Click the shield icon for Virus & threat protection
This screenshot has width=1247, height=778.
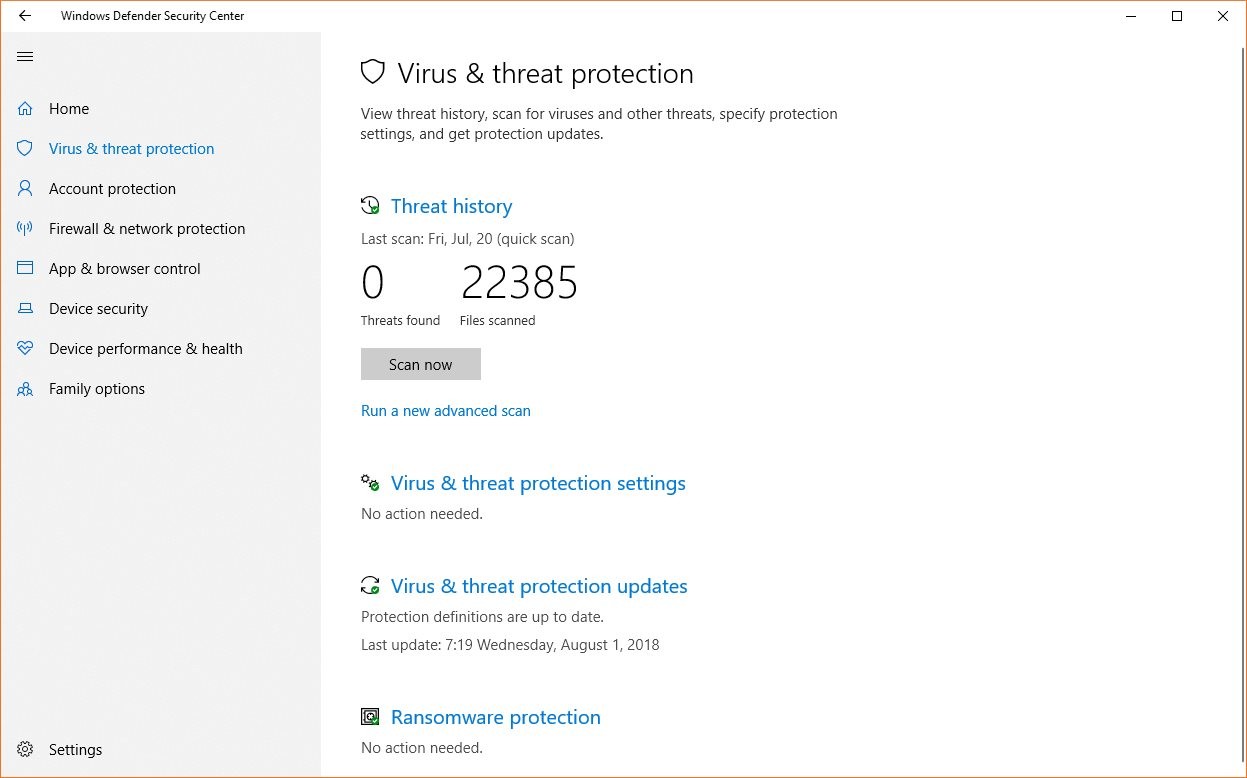click(x=25, y=149)
